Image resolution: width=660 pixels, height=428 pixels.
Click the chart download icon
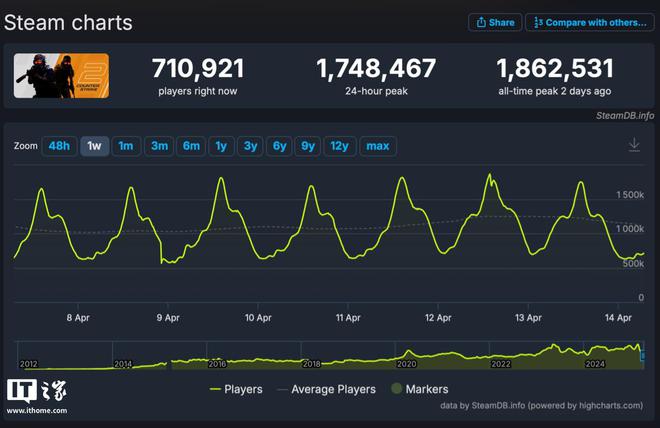point(634,145)
